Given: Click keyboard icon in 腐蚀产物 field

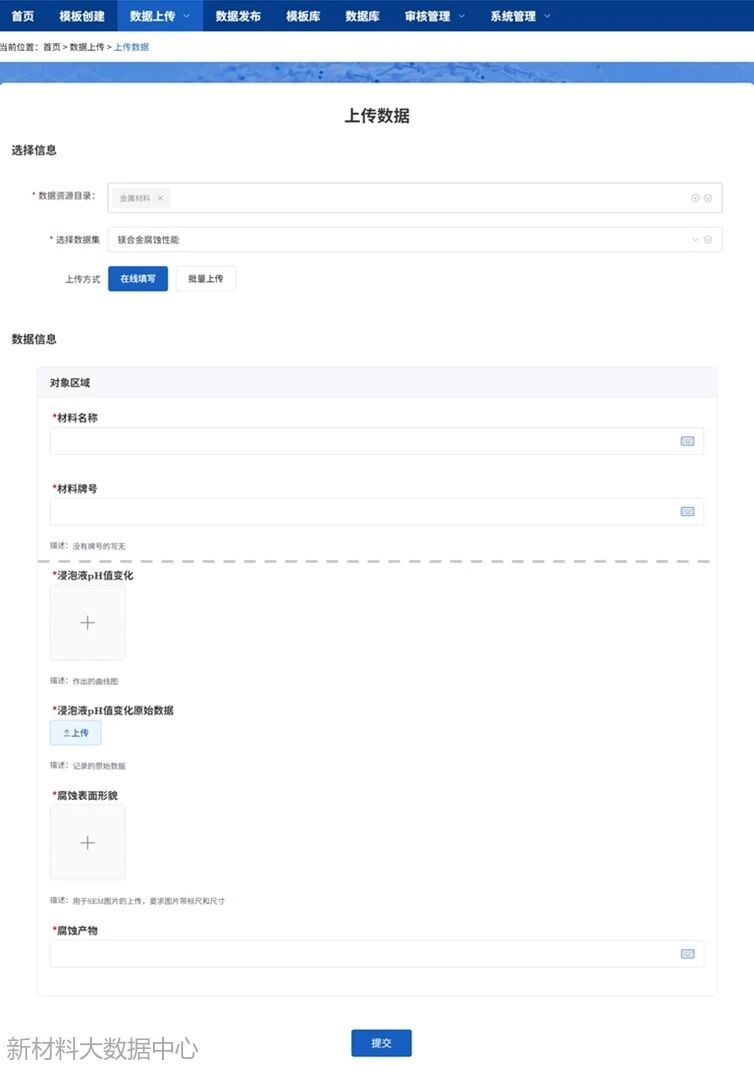Looking at the screenshot, I should (x=687, y=954).
